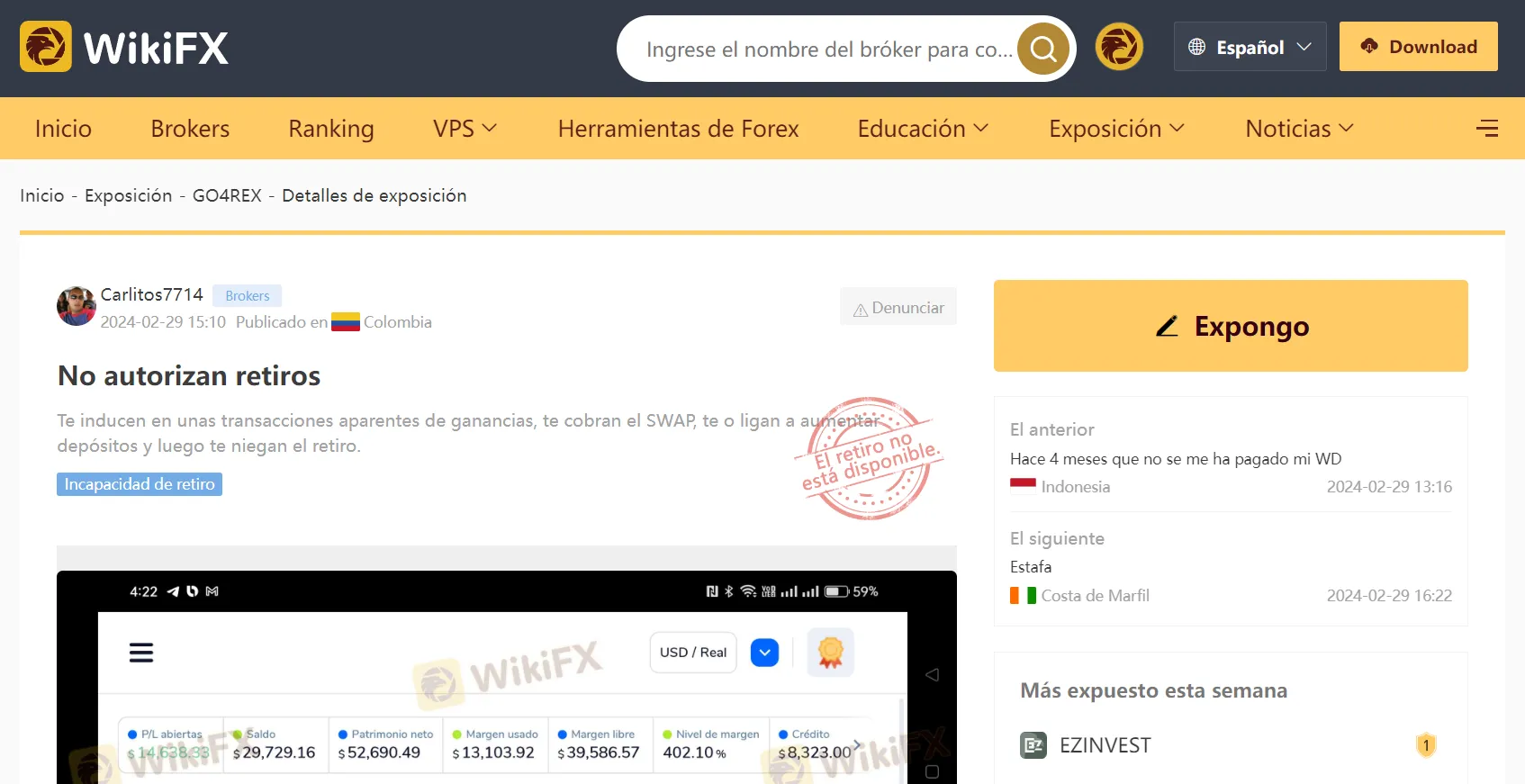Click the blue dropdown arrow beside USD / Real
Image resolution: width=1525 pixels, height=784 pixels.
pyautogui.click(x=764, y=653)
